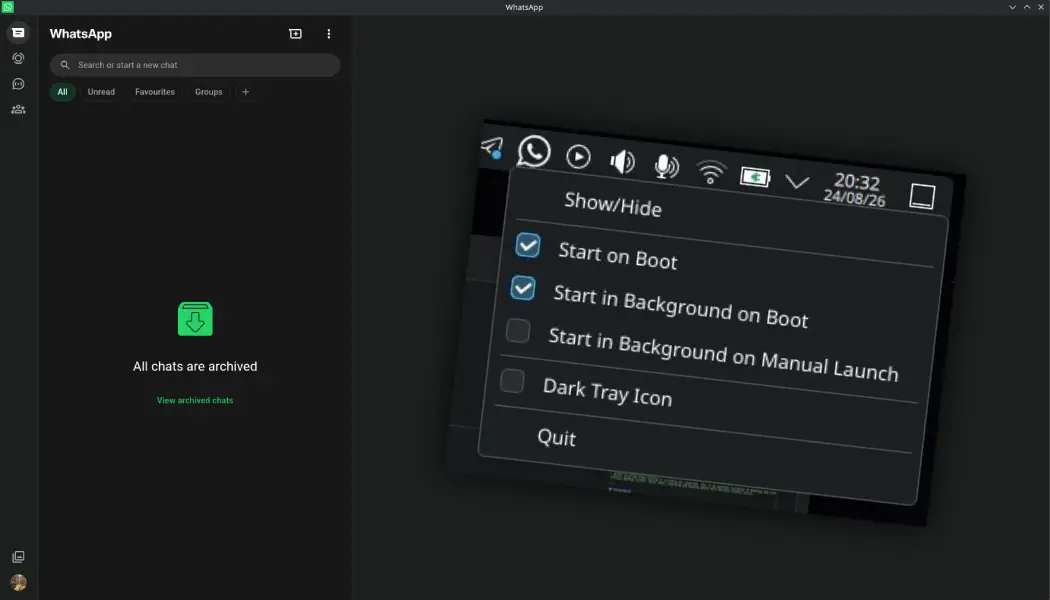Screen dimensions: 1050x600
Task: Click the WhatsApp heading in the chat panel
Action: tap(80, 33)
